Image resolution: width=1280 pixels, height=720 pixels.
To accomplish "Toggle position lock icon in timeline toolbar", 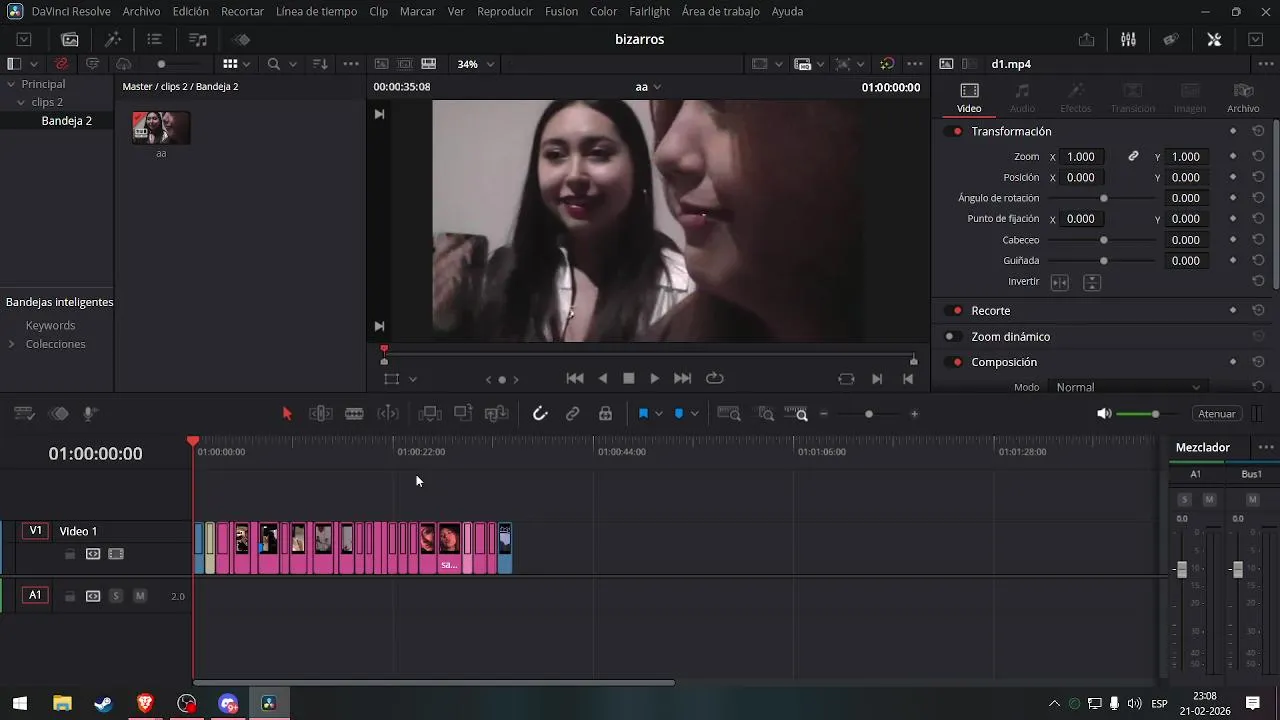I will click(605, 414).
